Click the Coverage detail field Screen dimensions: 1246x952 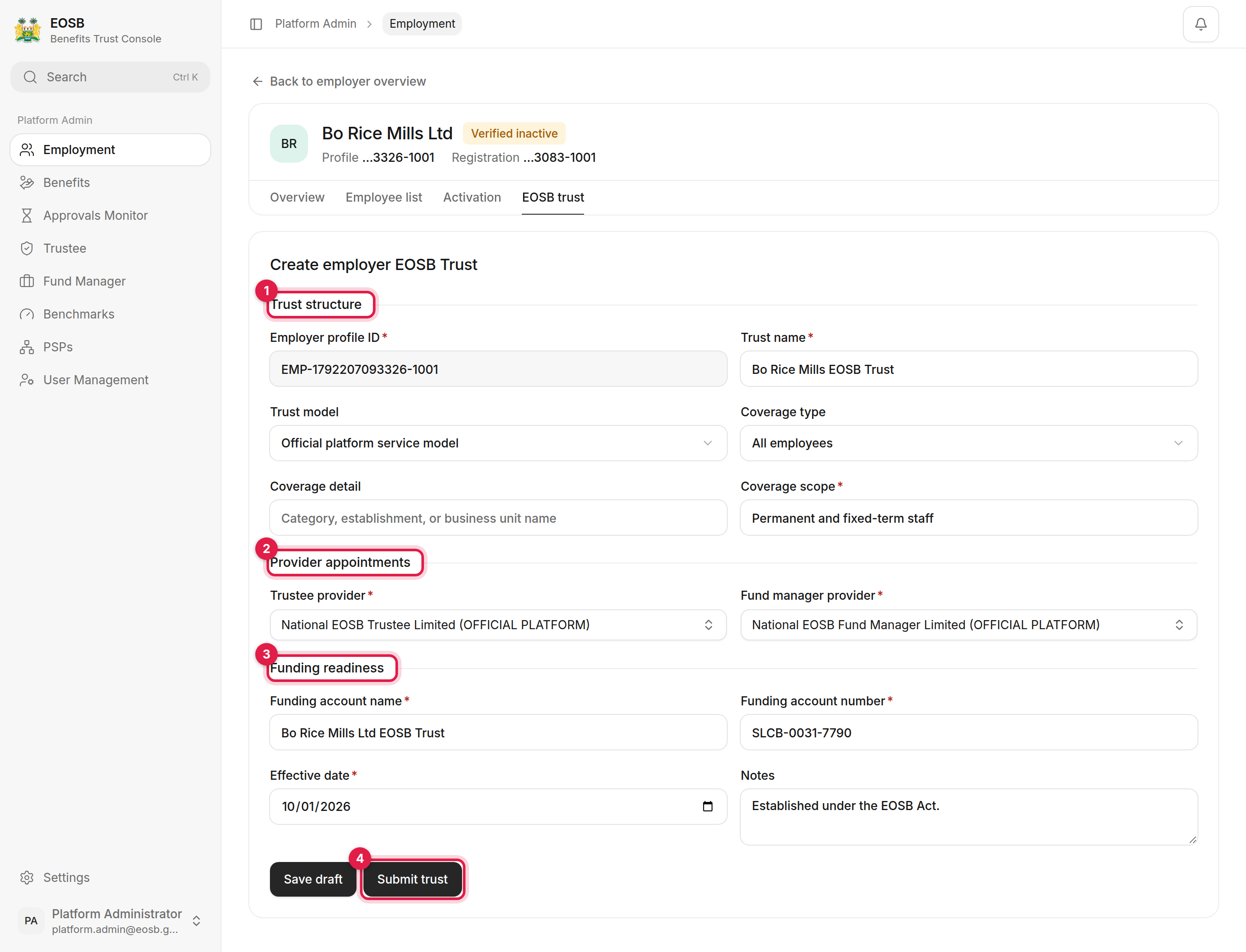click(498, 518)
